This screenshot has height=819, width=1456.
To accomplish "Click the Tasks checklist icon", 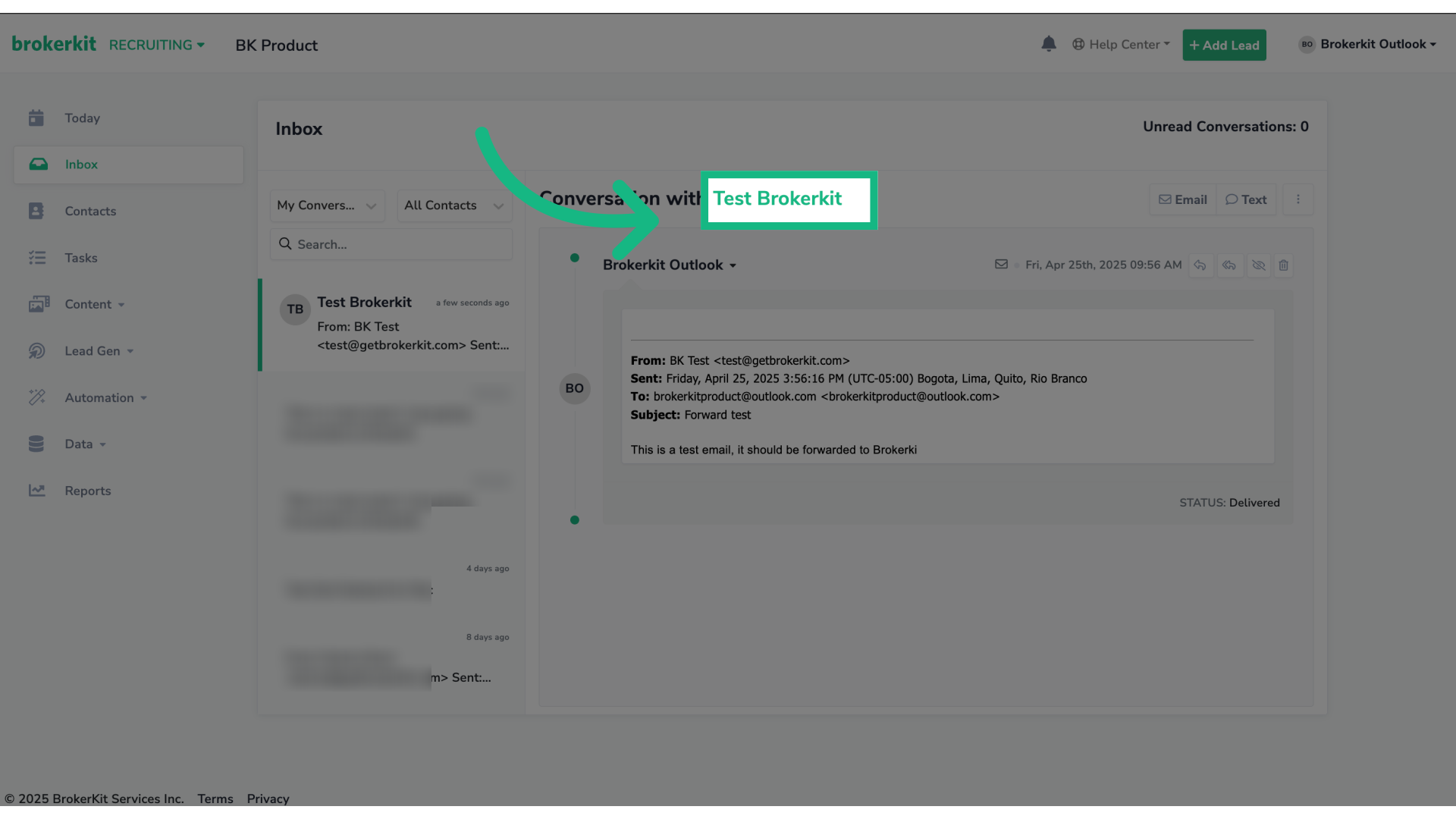I will coord(37,258).
